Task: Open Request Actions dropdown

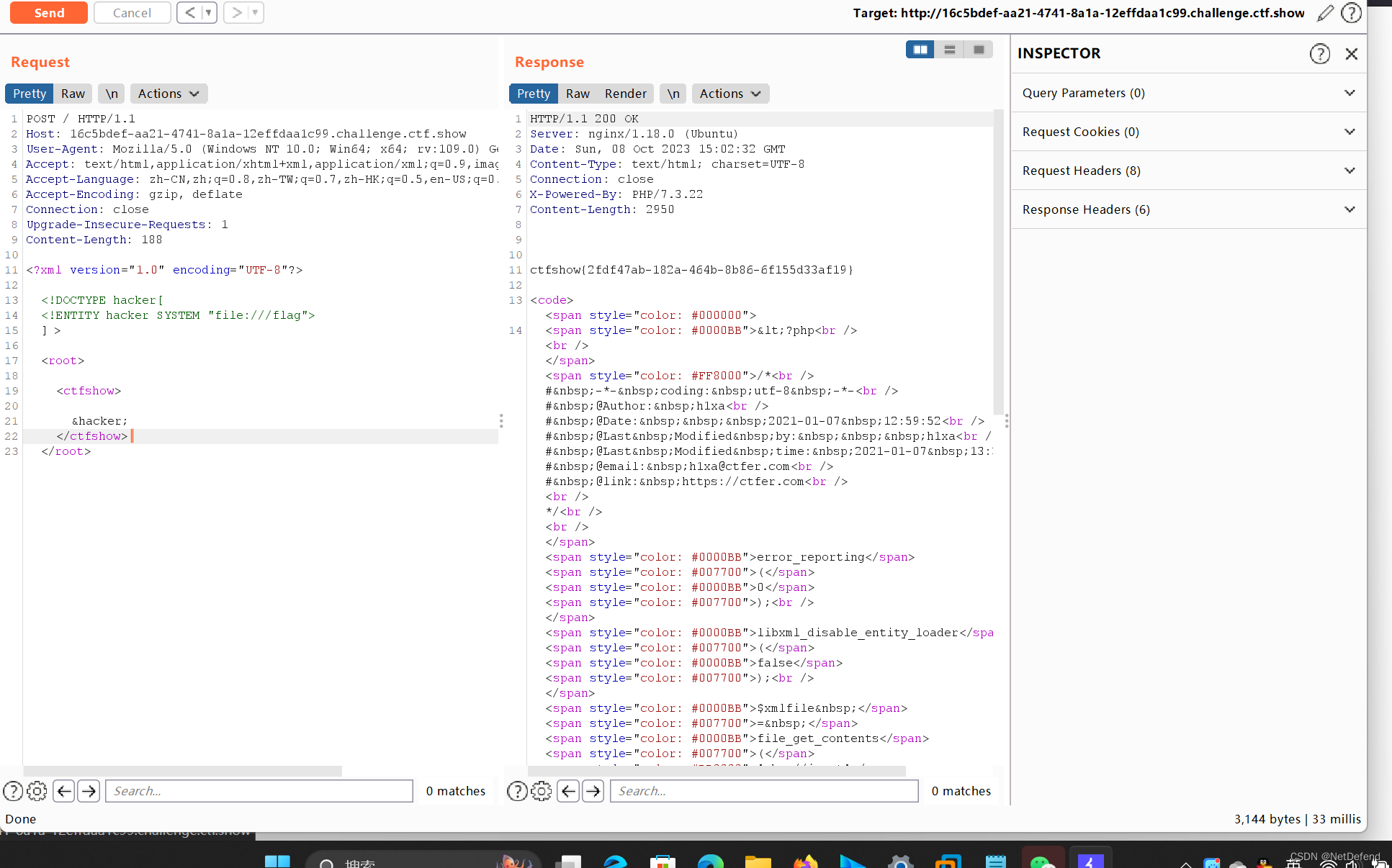Action: [169, 94]
